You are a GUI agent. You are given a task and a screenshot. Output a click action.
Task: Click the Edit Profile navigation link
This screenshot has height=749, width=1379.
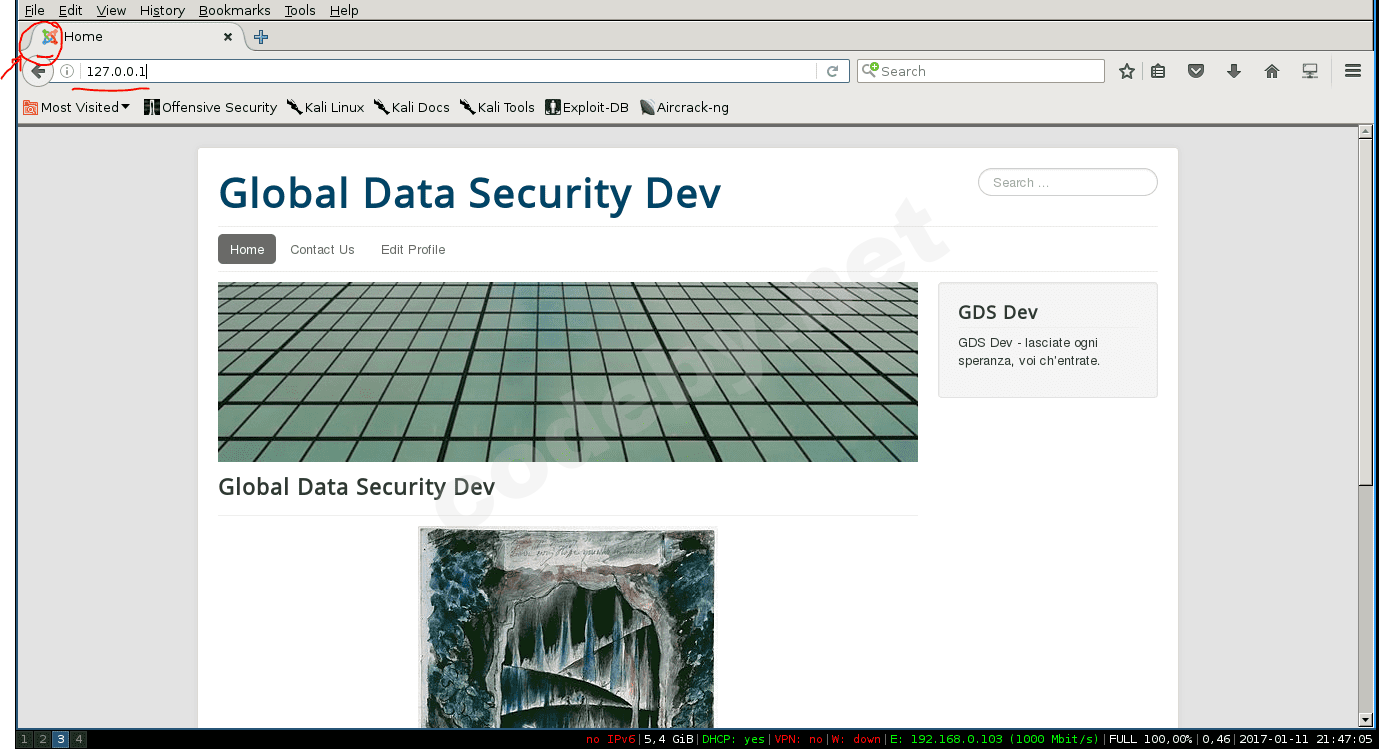pos(413,250)
